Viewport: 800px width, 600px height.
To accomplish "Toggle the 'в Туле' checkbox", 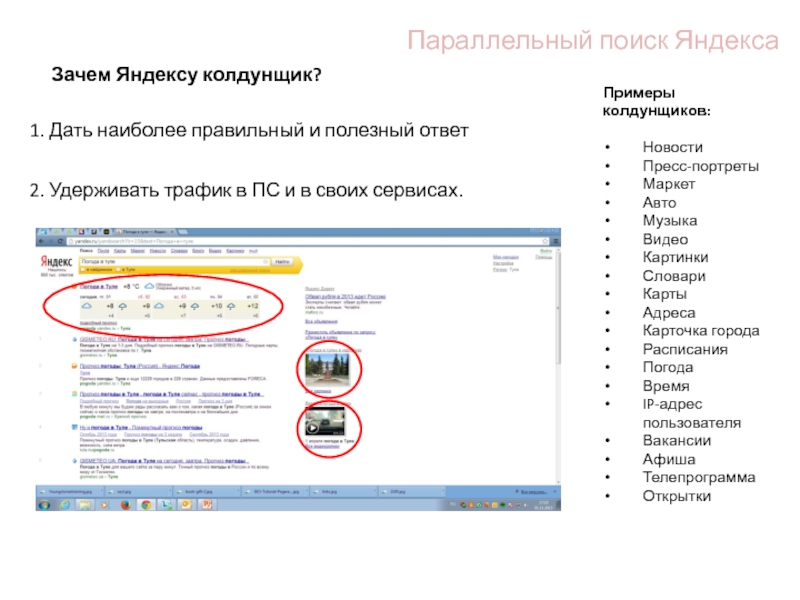I will point(121,270).
